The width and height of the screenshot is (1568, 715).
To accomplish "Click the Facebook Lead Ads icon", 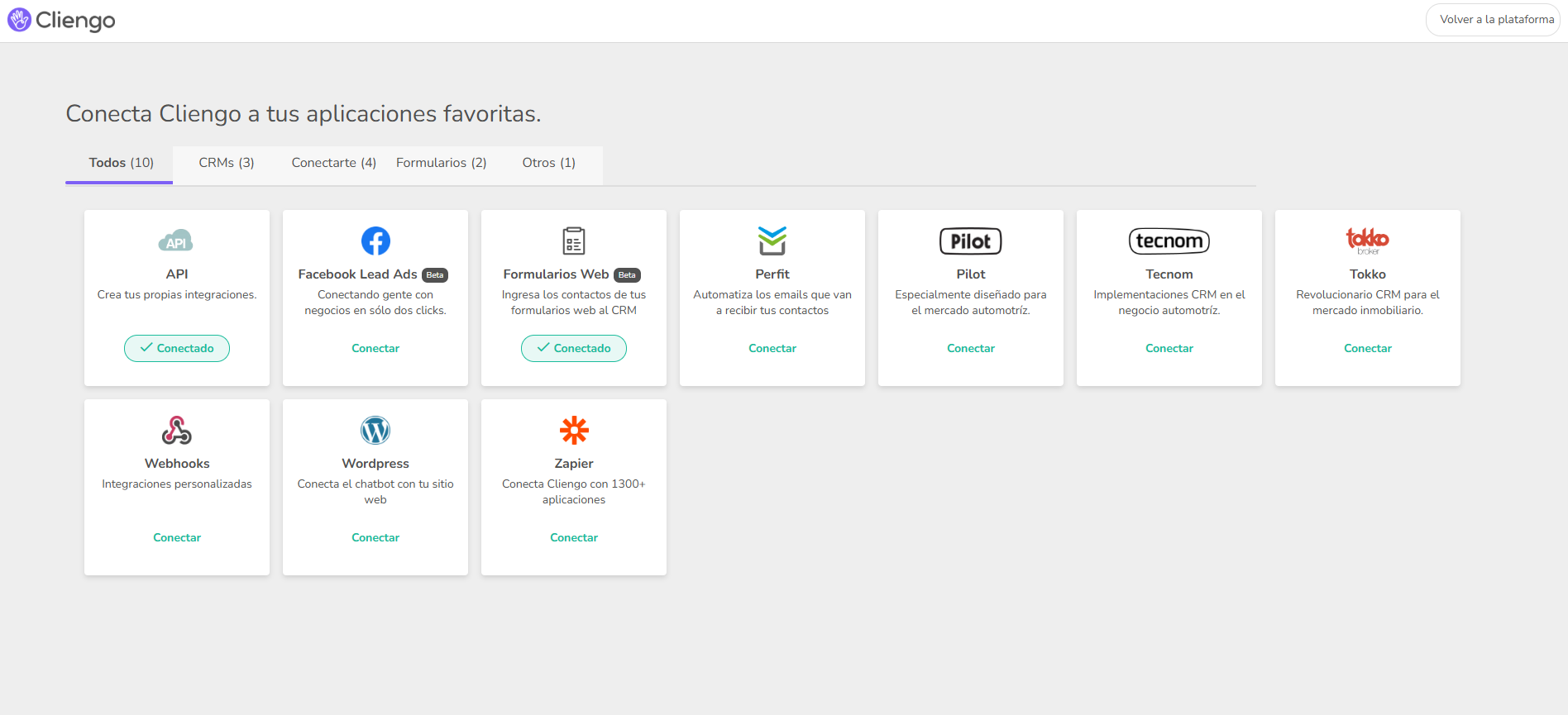I will point(375,241).
